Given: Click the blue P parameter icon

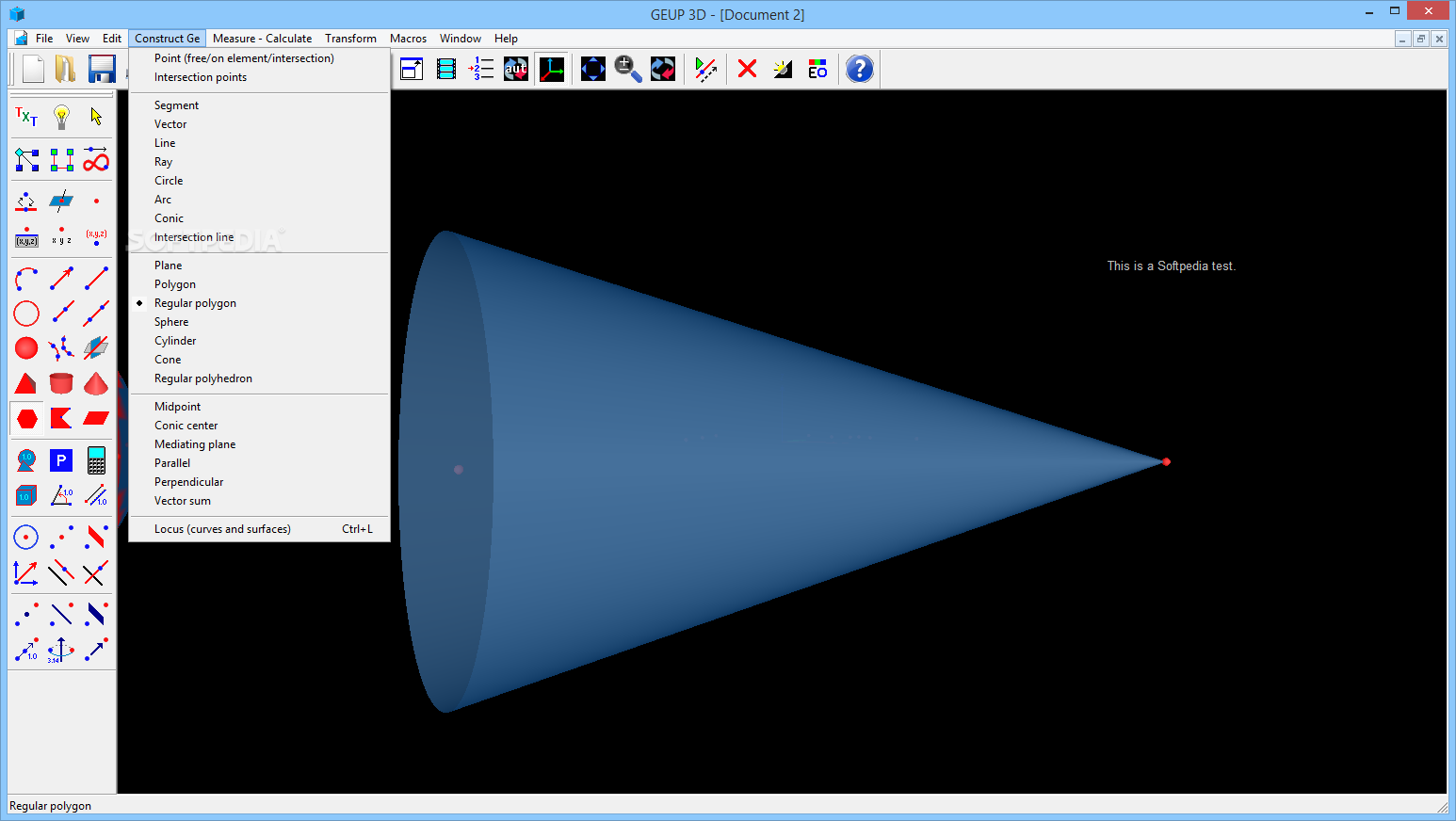Looking at the screenshot, I should pyautogui.click(x=61, y=460).
